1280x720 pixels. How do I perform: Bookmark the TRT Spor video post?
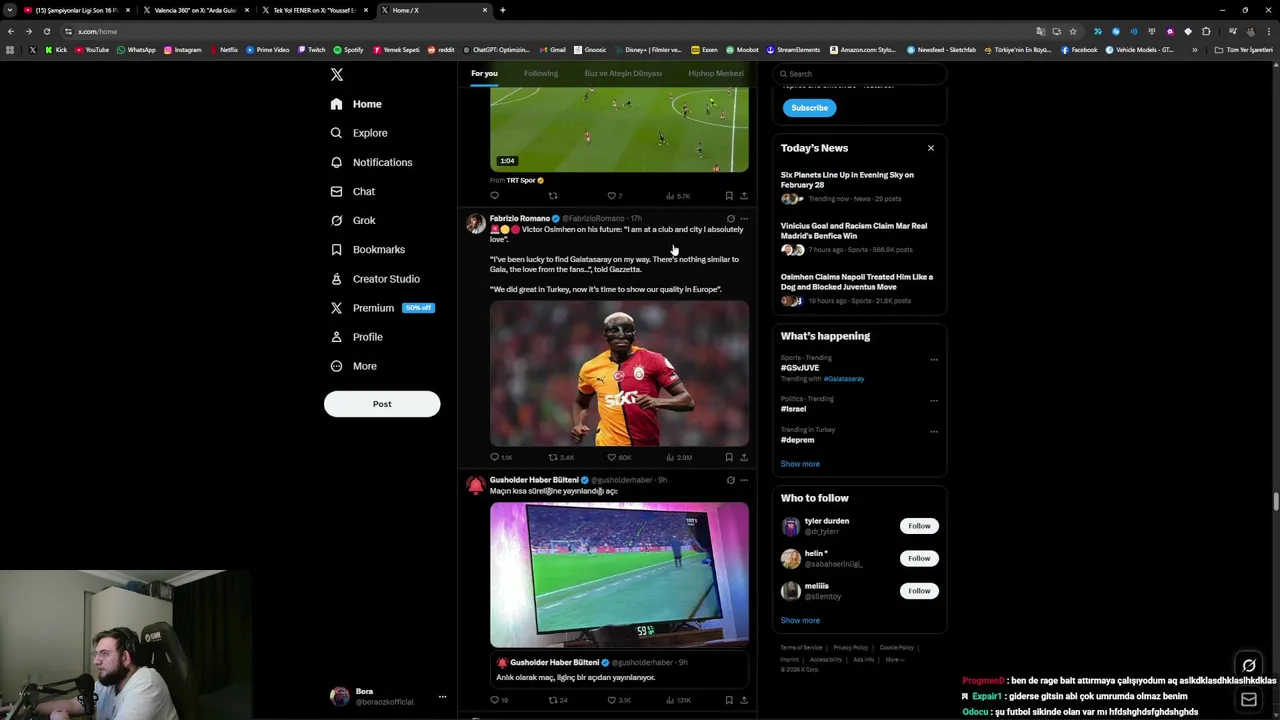tap(729, 196)
